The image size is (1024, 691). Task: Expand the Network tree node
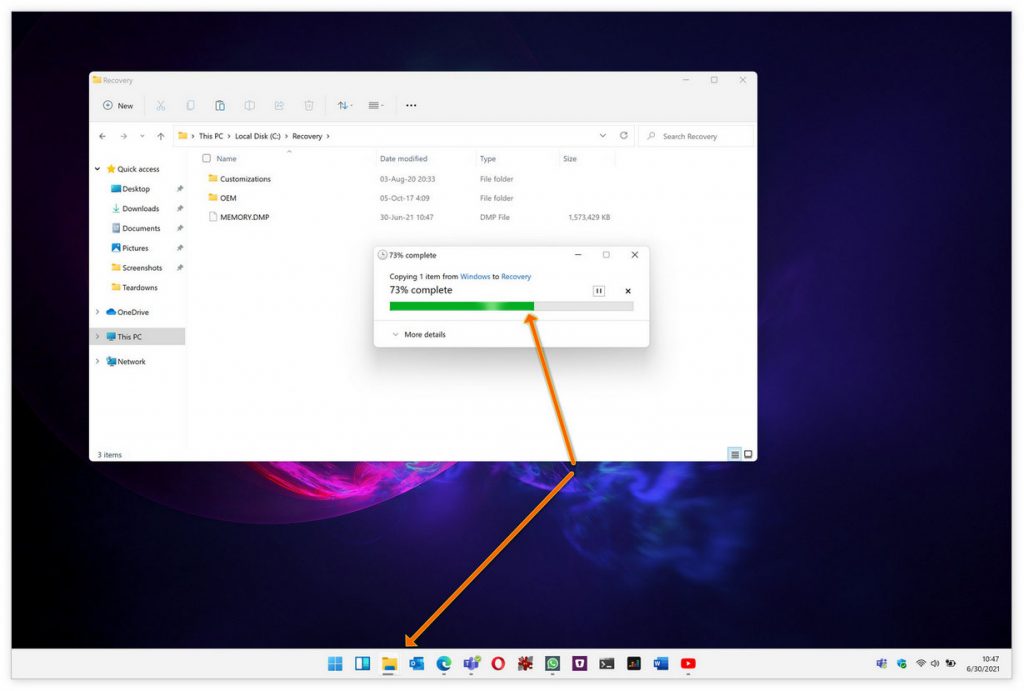(97, 361)
